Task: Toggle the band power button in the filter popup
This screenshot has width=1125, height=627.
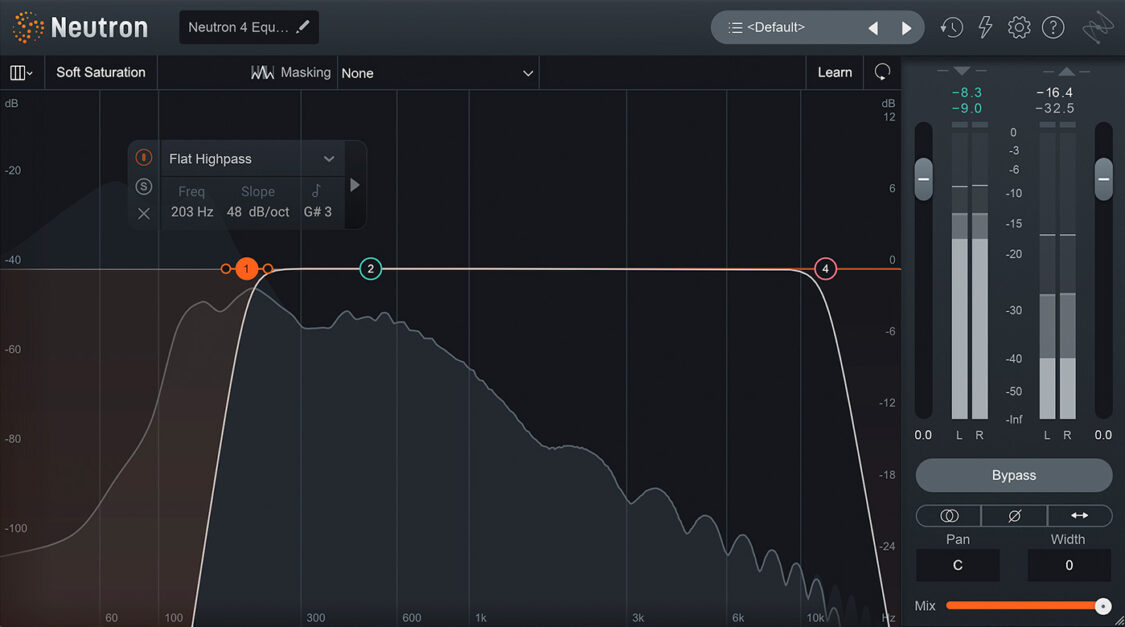Action: 142,157
